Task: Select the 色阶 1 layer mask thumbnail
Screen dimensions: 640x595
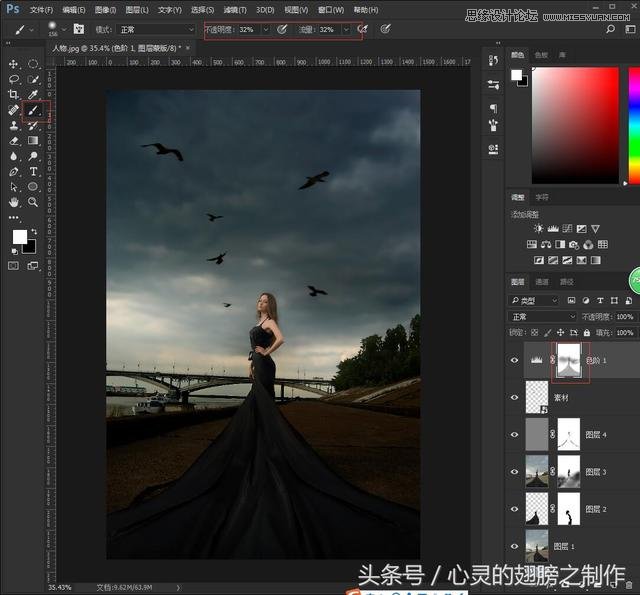Action: click(x=571, y=360)
